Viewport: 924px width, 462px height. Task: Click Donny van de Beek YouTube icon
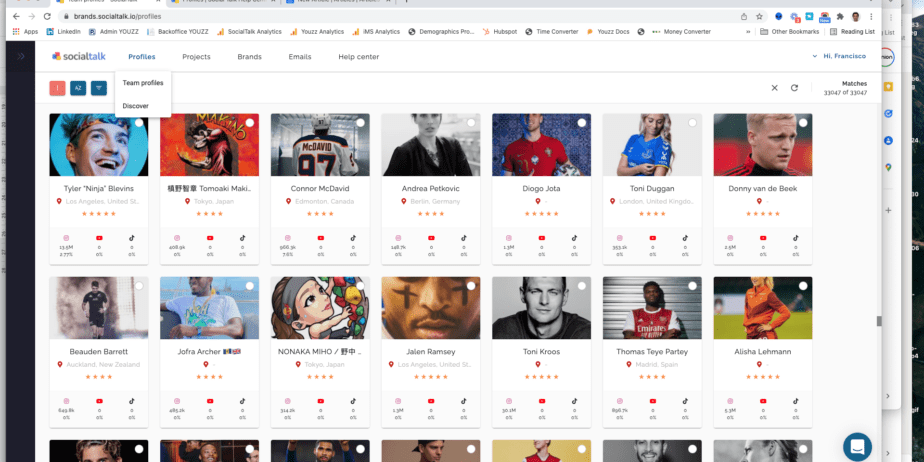click(763, 238)
